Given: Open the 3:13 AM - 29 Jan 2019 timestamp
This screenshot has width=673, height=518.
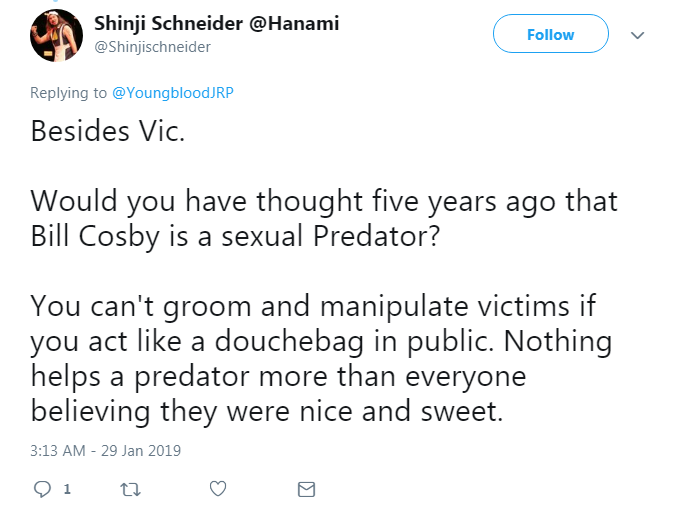Looking at the screenshot, I should point(106,451).
